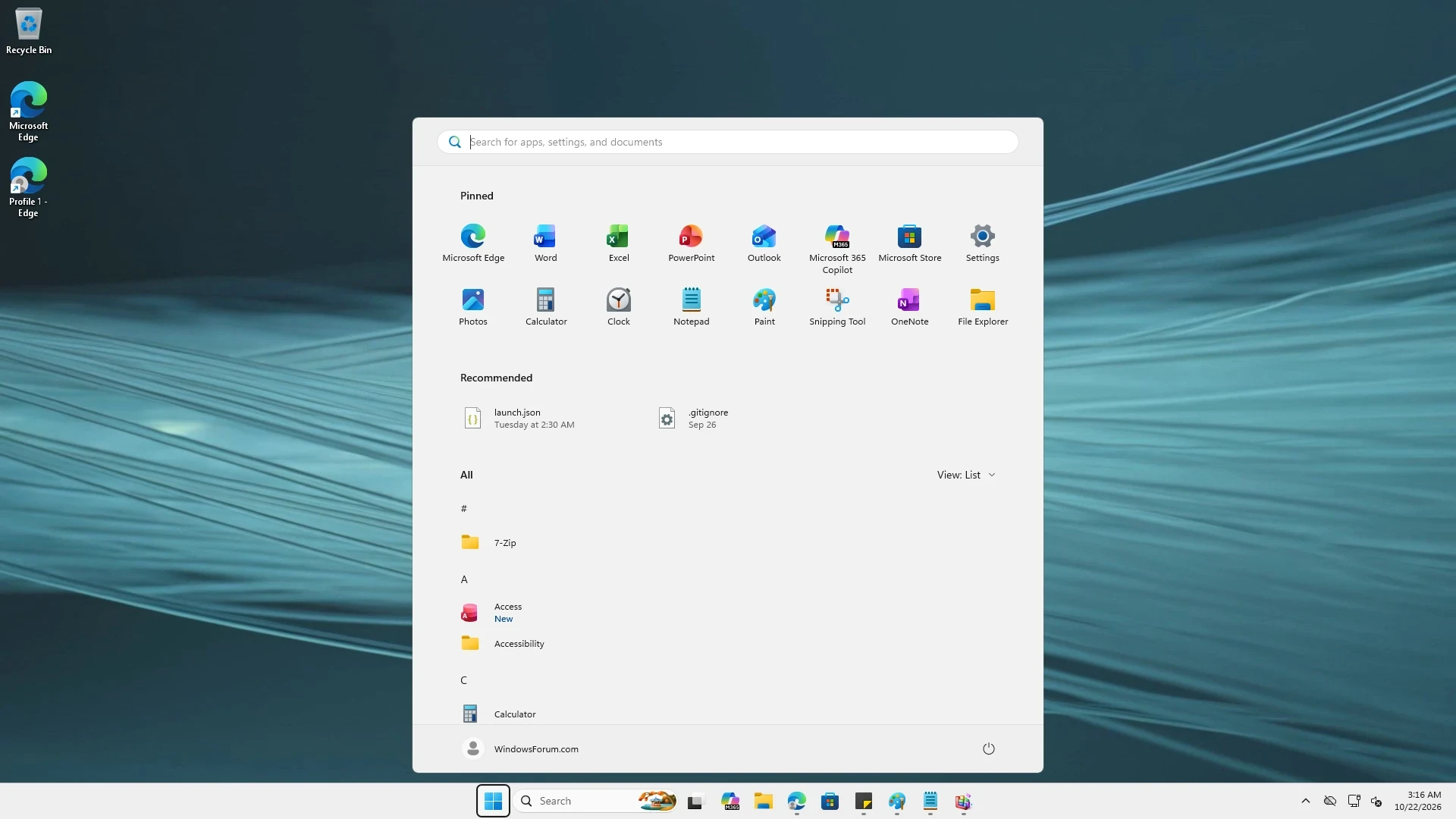The image size is (1456, 819).
Task: Click the cloud sync tray icon
Action: [1329, 801]
